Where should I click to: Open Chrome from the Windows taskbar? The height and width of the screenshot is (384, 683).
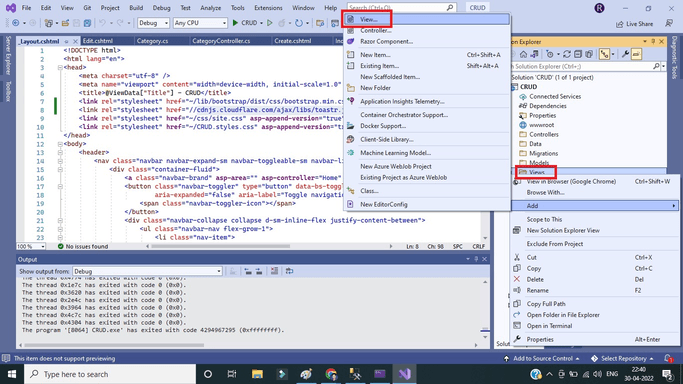pos(331,374)
